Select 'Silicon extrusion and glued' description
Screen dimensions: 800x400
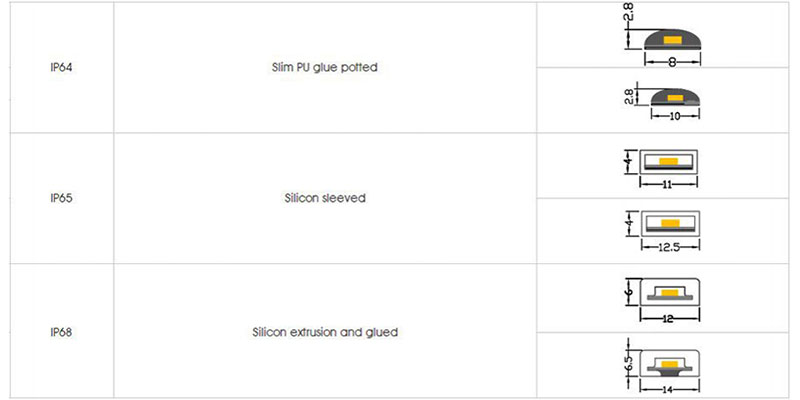pos(325,333)
